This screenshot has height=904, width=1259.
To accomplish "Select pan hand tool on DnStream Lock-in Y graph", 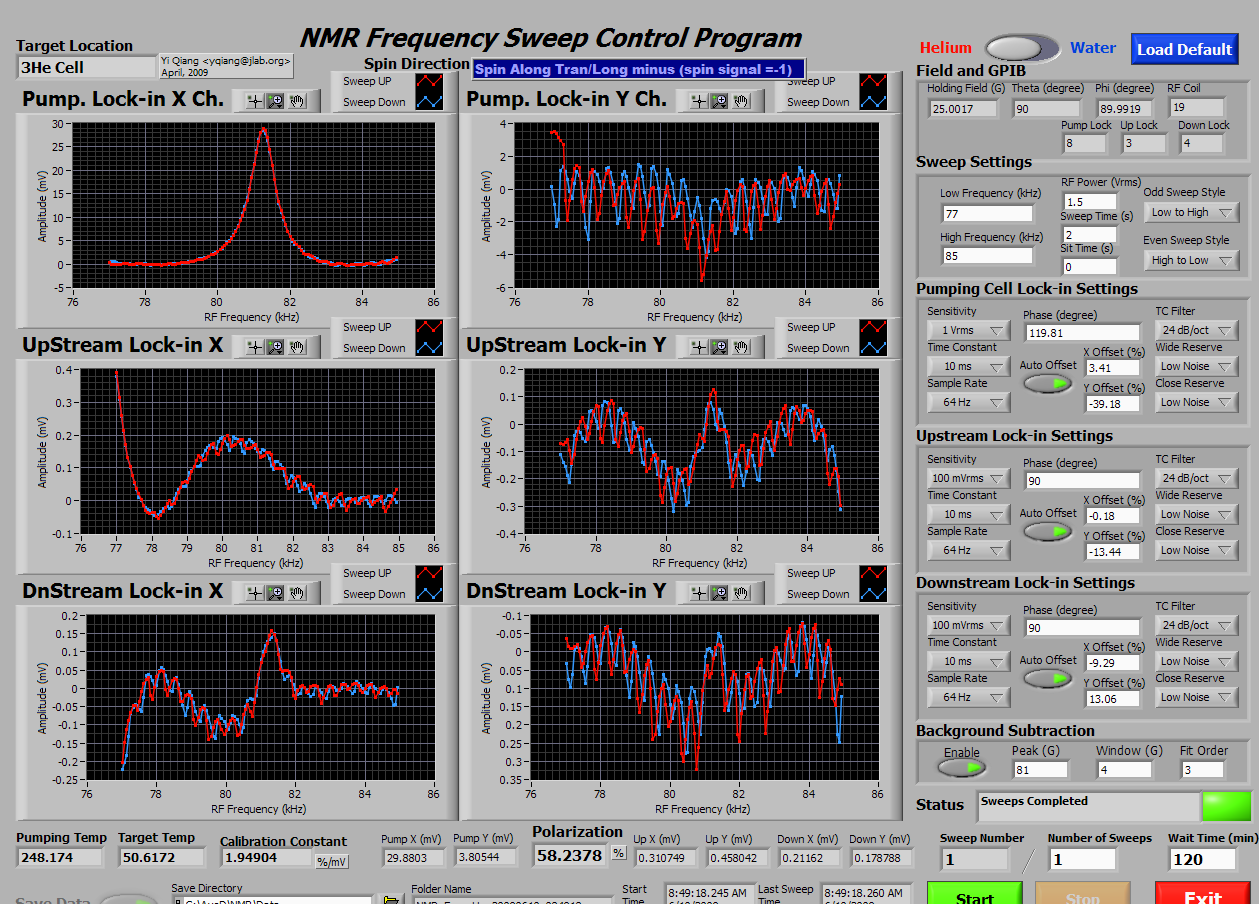I will click(x=741, y=593).
